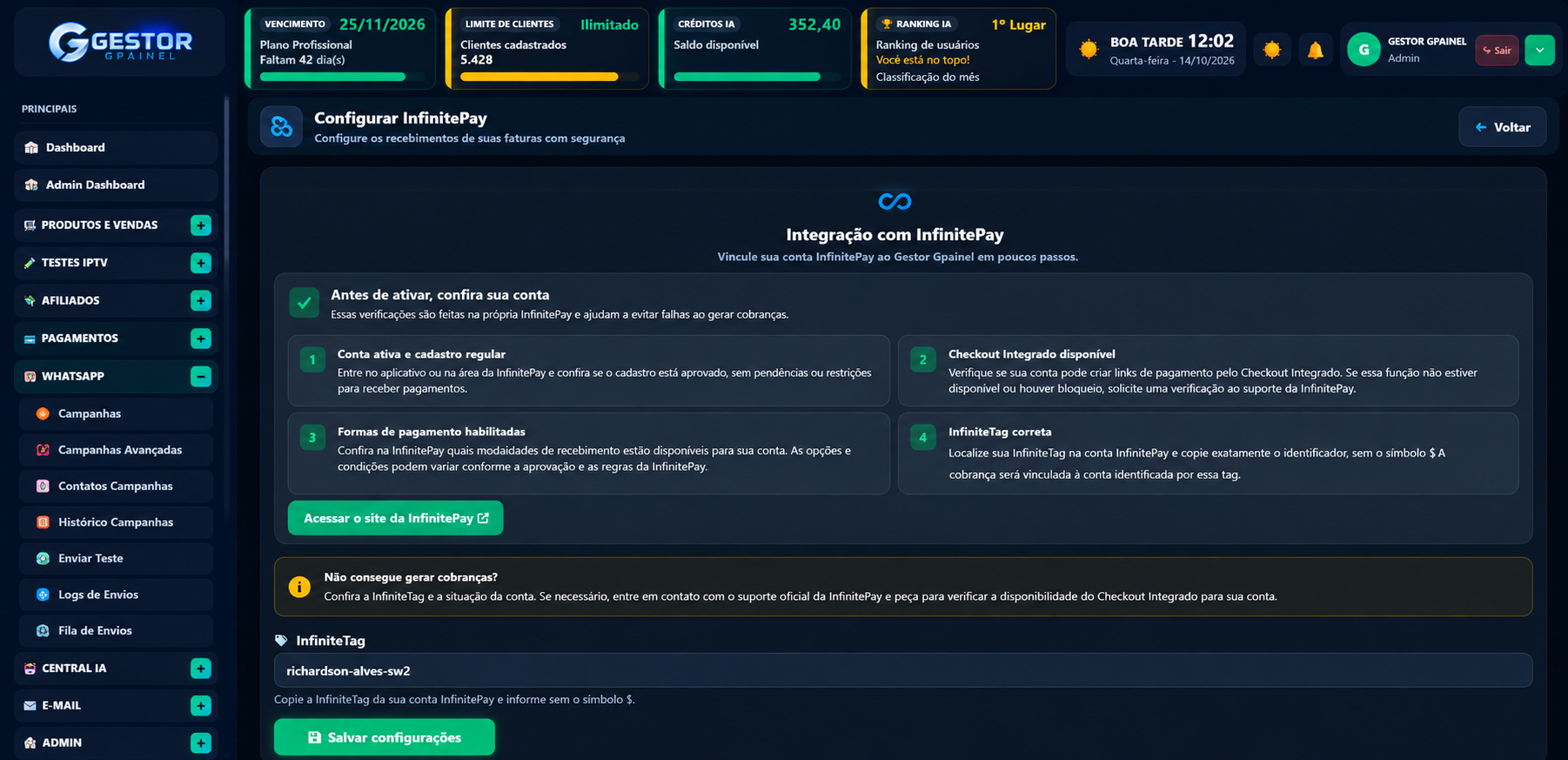Open the notifications bell

(x=1315, y=50)
